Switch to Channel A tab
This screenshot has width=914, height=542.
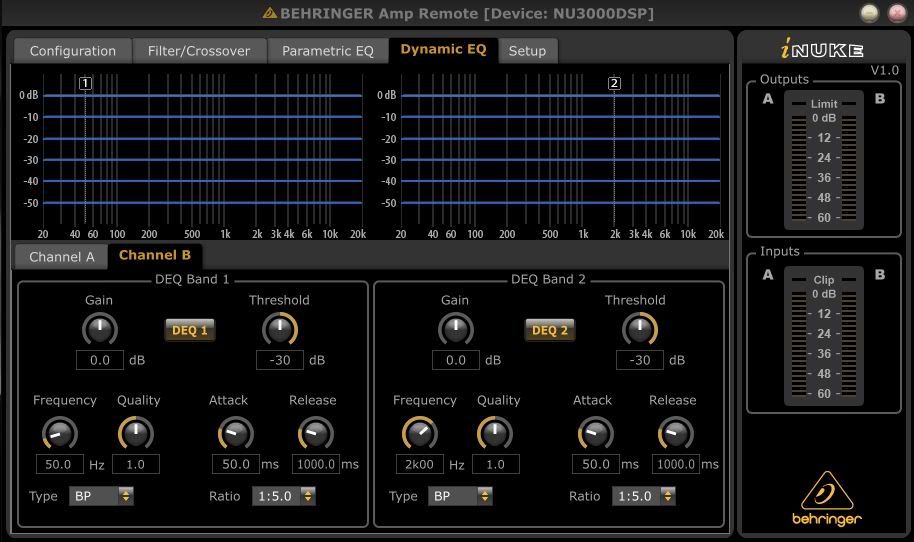pyautogui.click(x=61, y=257)
